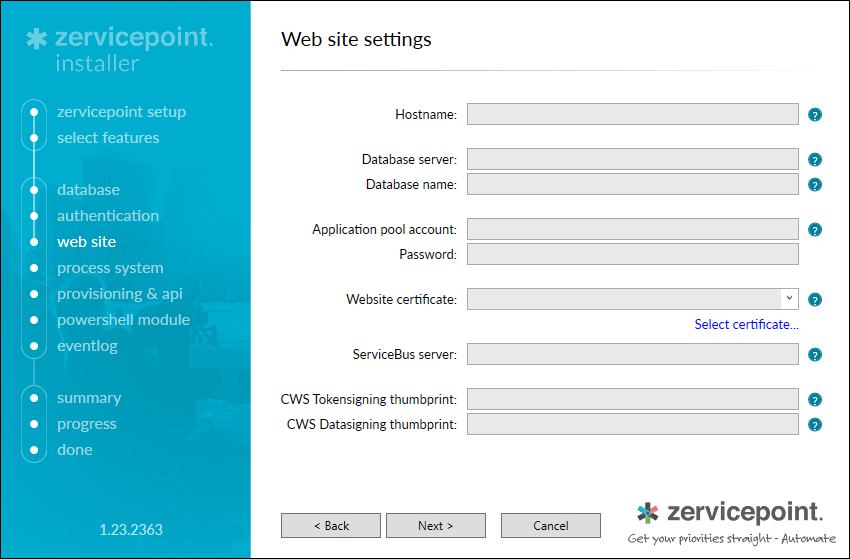
Task: Click the help icon next to Hostname
Action: tap(815, 115)
